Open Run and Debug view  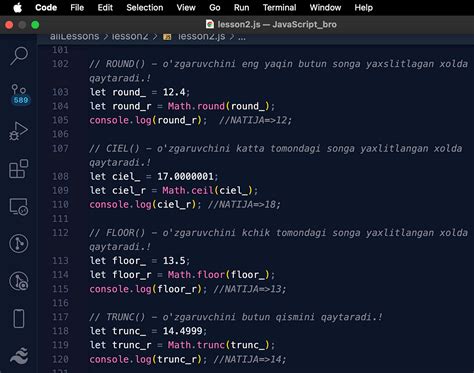tap(18, 131)
